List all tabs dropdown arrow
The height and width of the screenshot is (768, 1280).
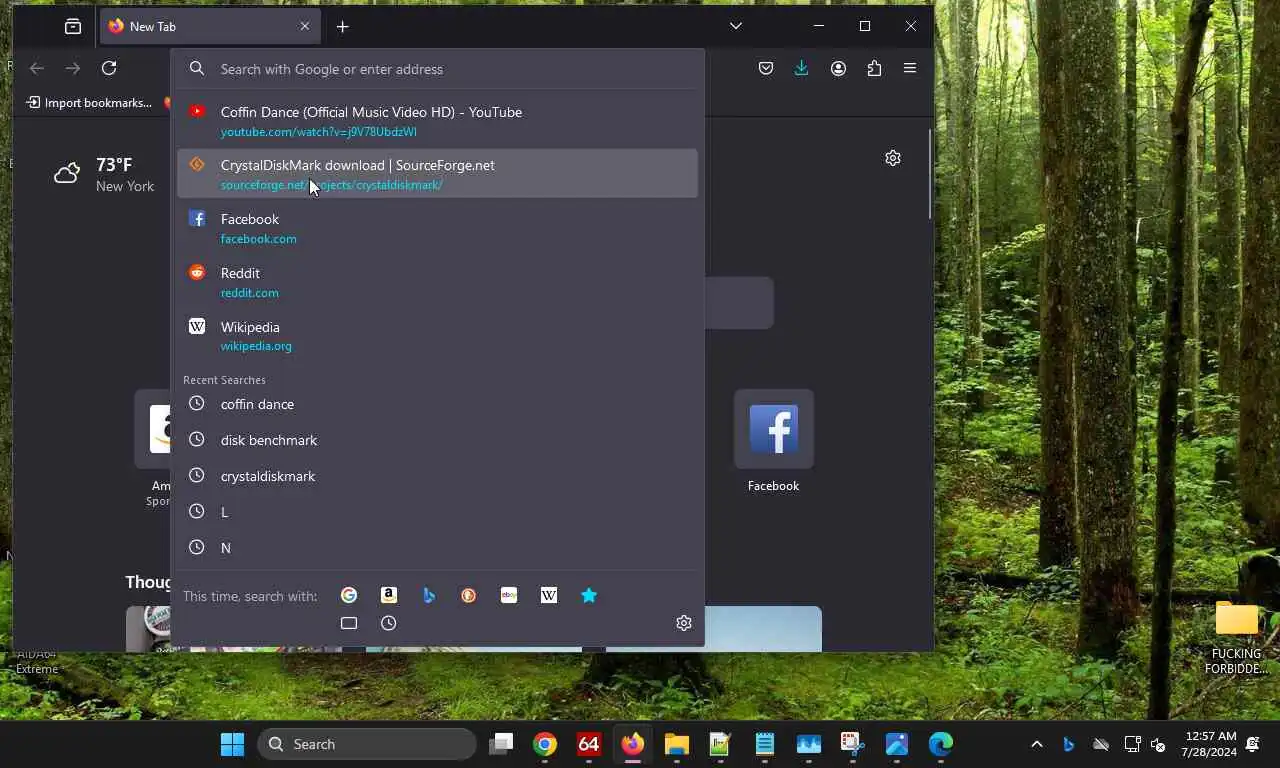[x=736, y=26]
